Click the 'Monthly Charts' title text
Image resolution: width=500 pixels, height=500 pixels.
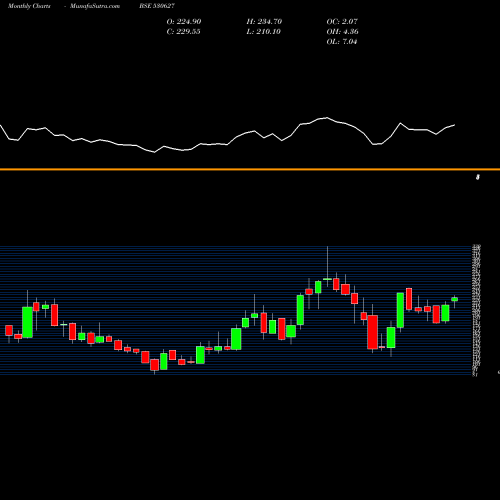[x=29, y=6]
